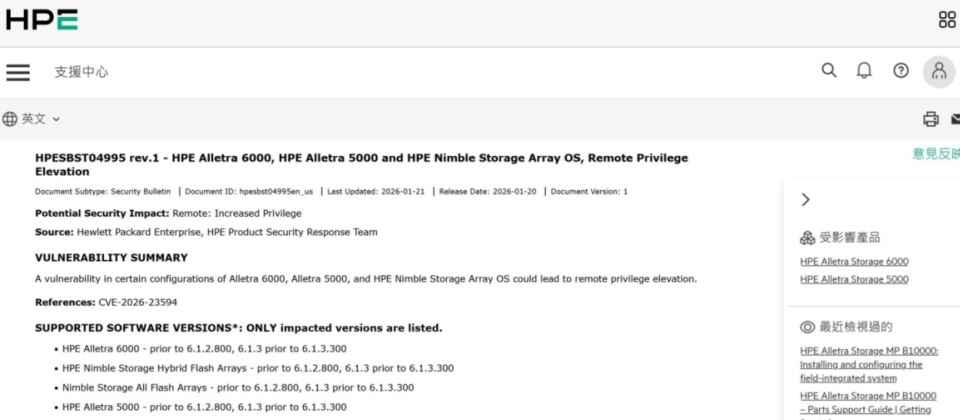Click the HPE logo
Image resolution: width=960 pixels, height=420 pixels.
pyautogui.click(x=41, y=19)
